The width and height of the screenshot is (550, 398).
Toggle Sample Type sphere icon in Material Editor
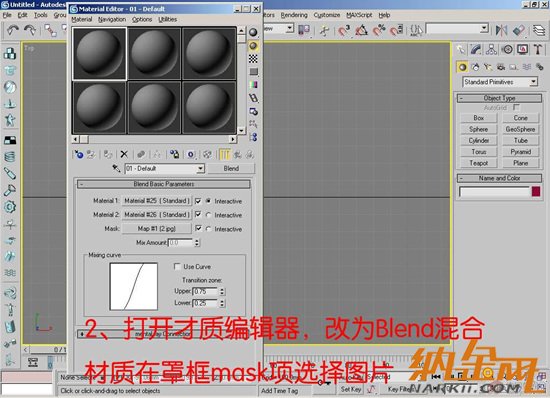point(253,32)
